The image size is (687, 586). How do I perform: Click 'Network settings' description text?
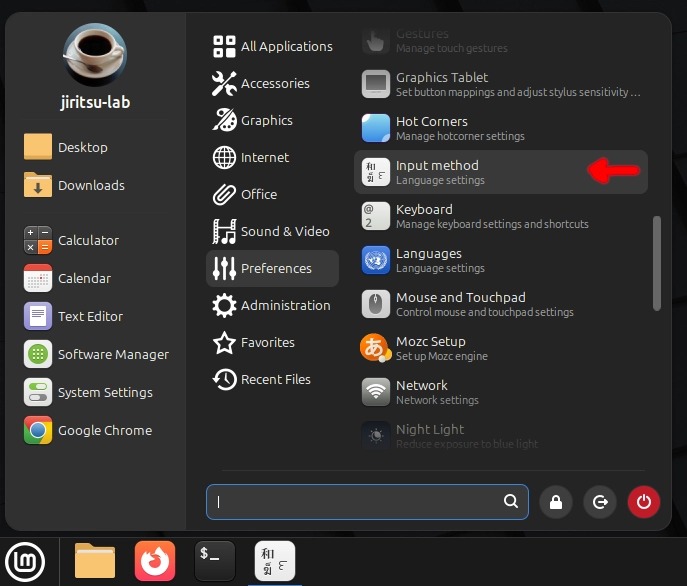pos(437,400)
